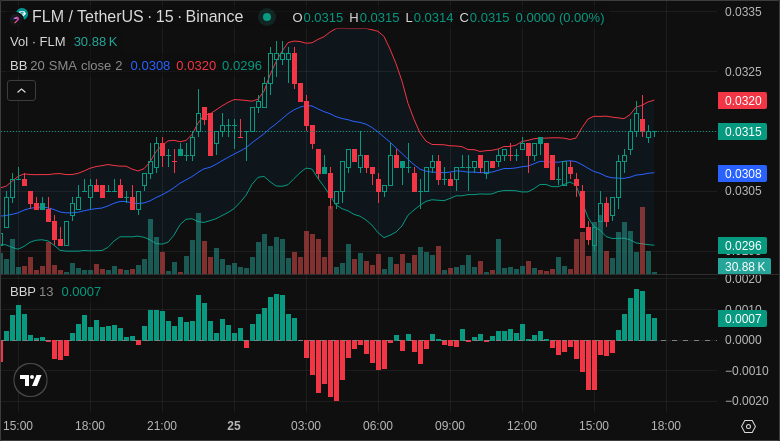Click the green 0.0296 BB lower legend value
The width and height of the screenshot is (780, 441).
coord(242,66)
